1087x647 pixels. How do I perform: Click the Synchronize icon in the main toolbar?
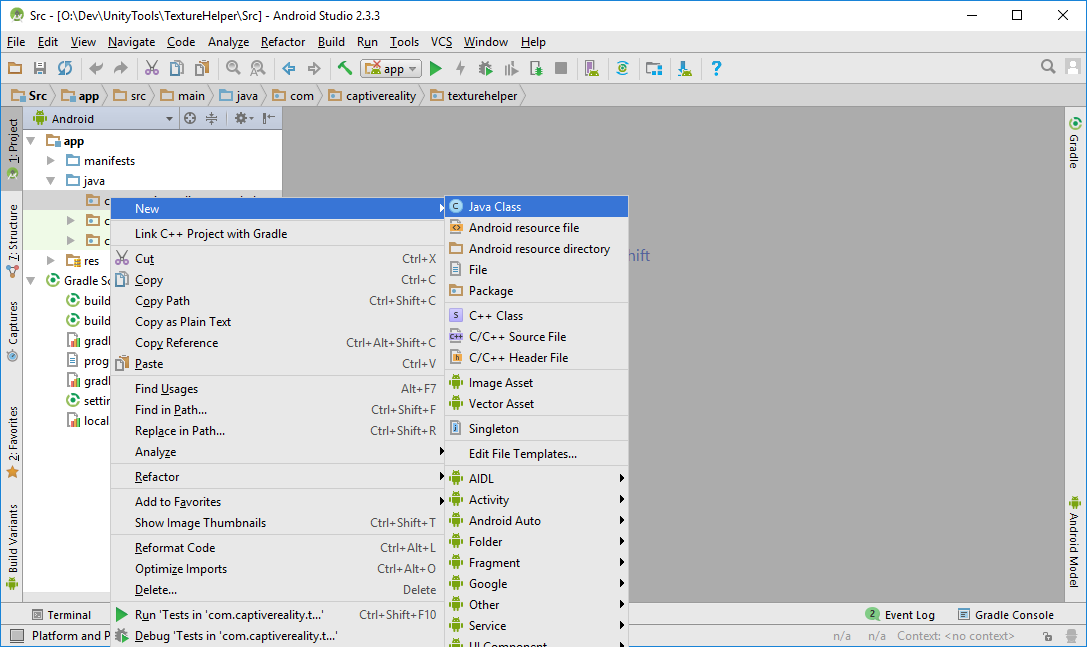(x=64, y=68)
